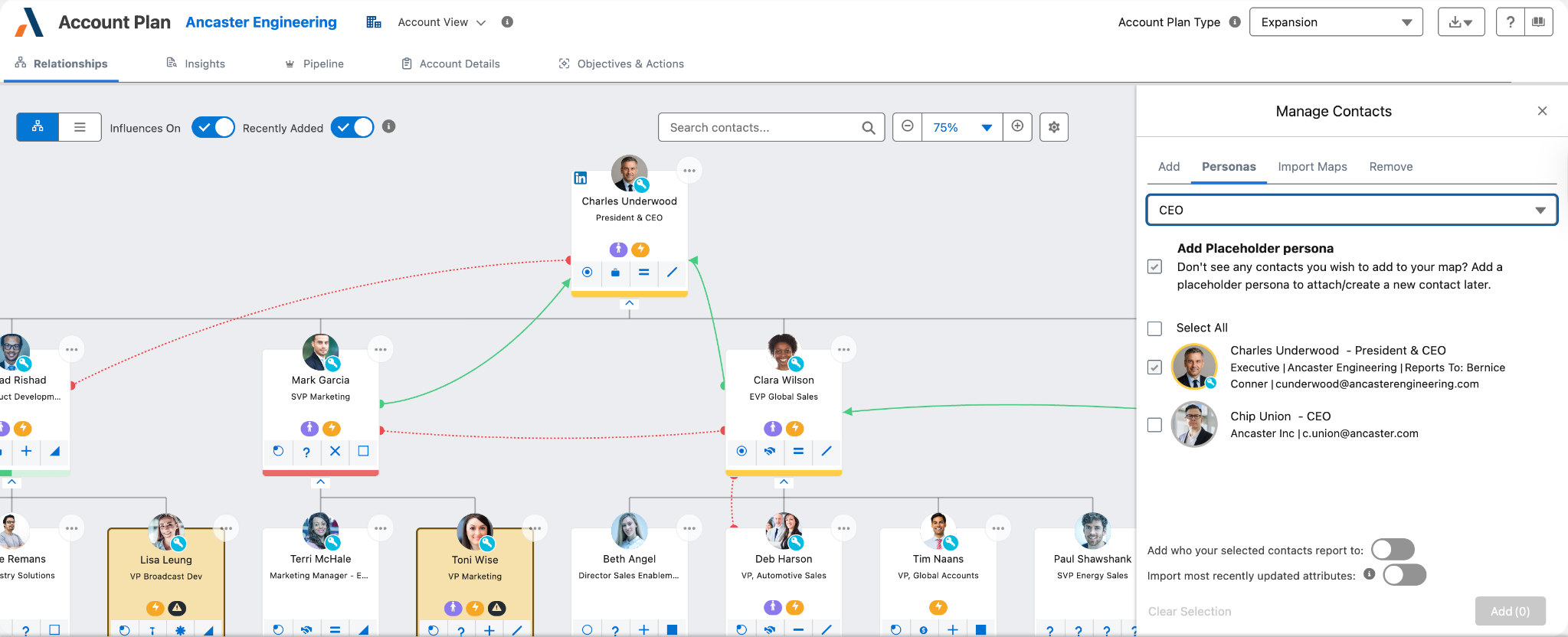1568x637 pixels.
Task: Collapse reports under Clara Wilson
Action: click(x=783, y=482)
